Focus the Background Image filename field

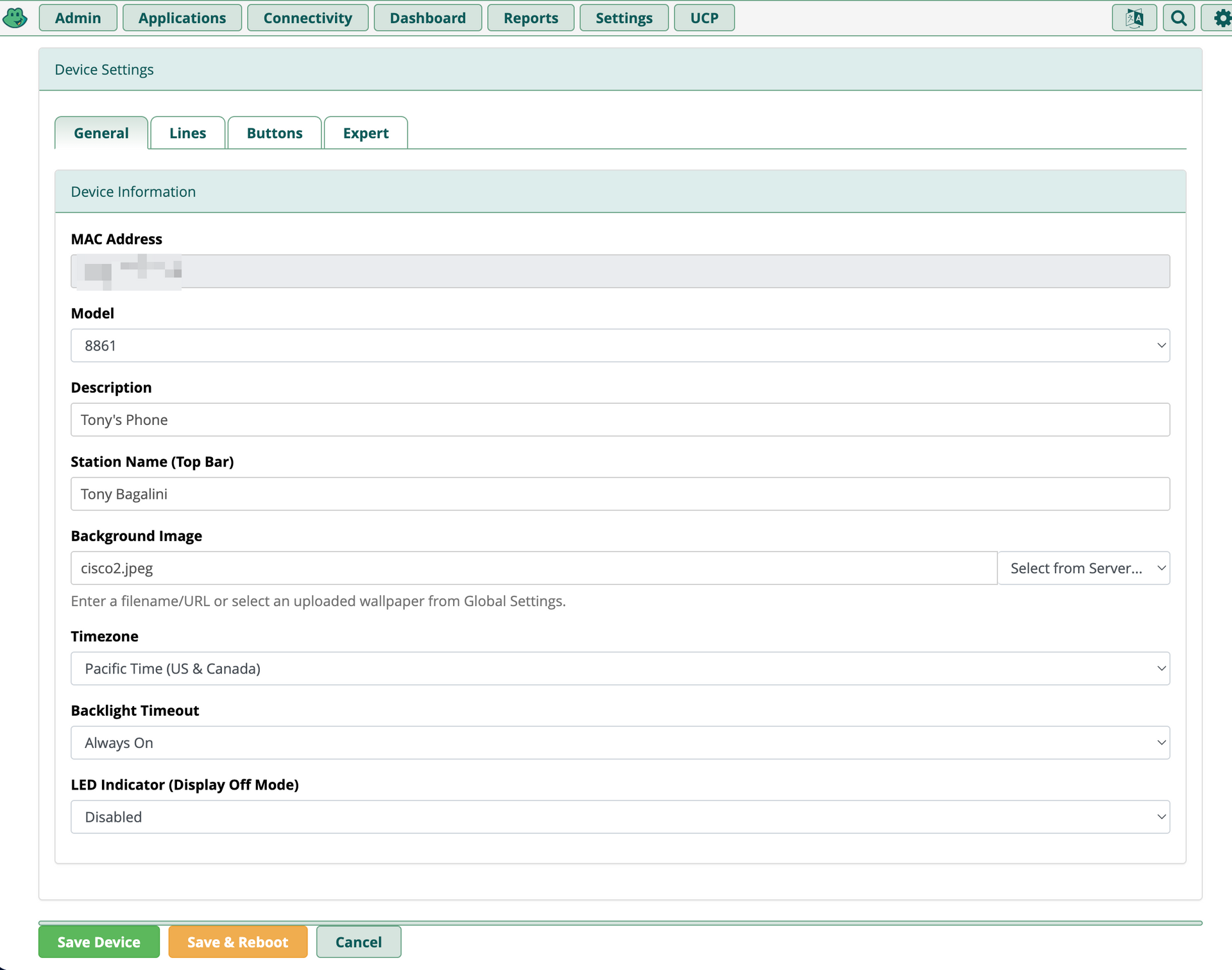click(x=533, y=568)
